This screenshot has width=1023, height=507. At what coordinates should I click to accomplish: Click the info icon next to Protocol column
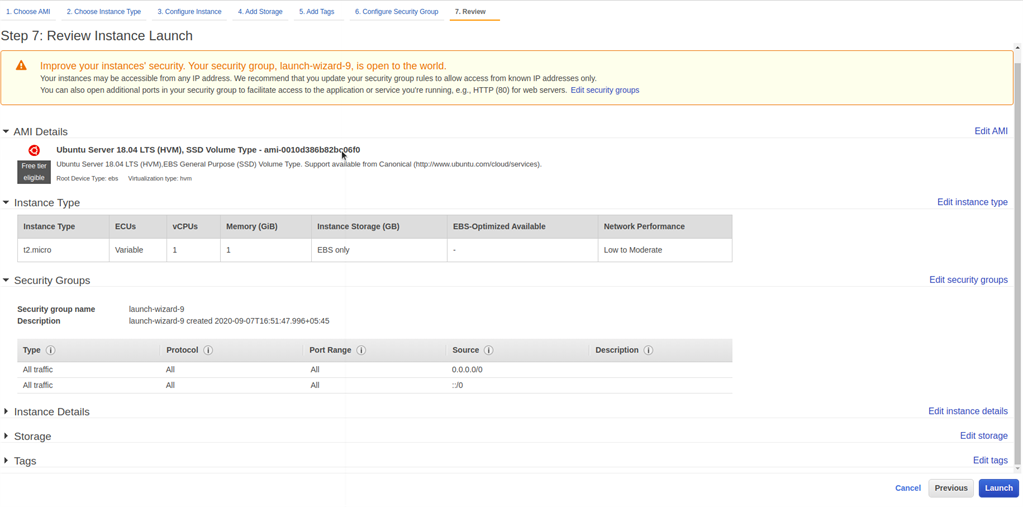tap(208, 350)
